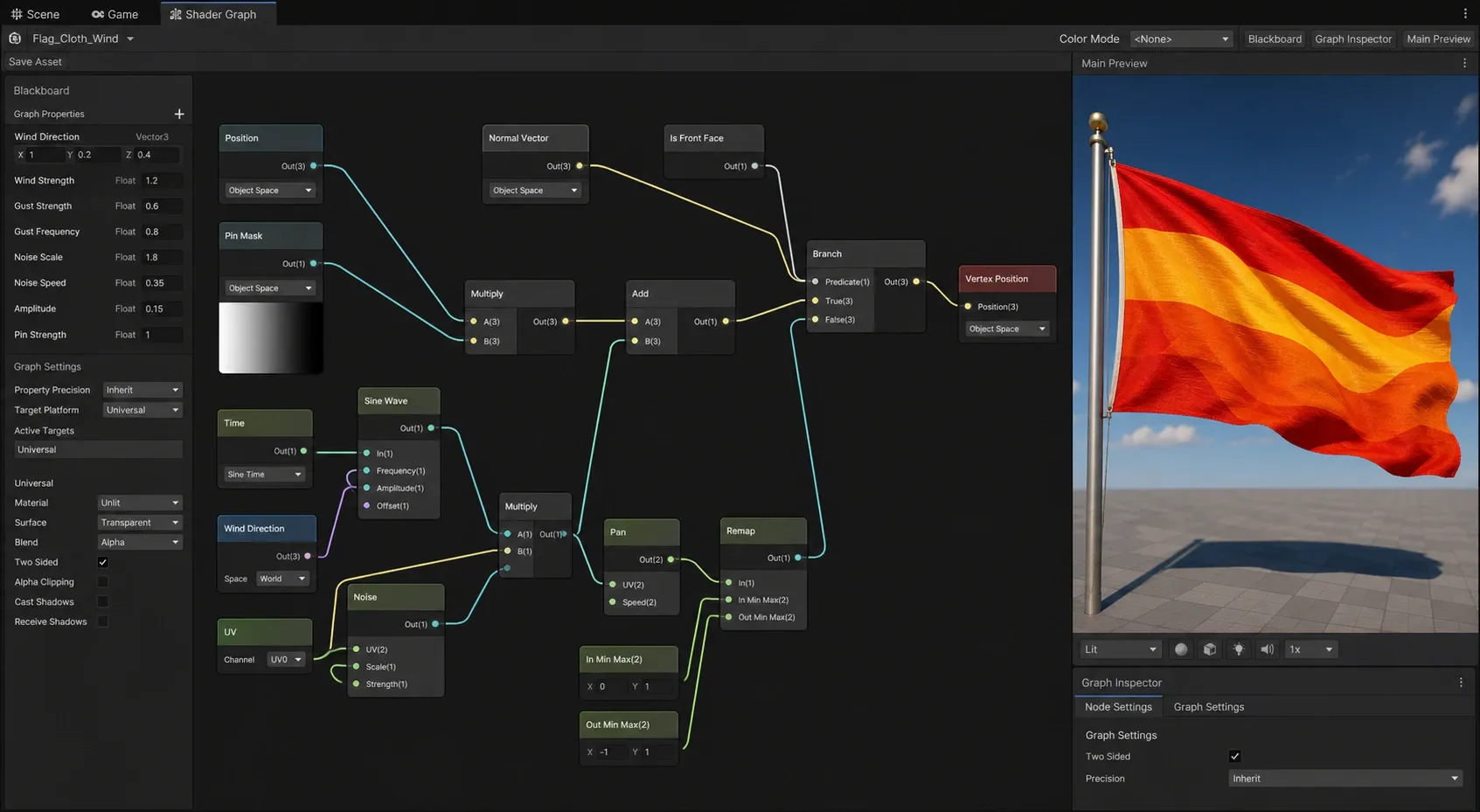Open Time node Sine Time dropdown
Image resolution: width=1480 pixels, height=812 pixels.
click(x=264, y=475)
